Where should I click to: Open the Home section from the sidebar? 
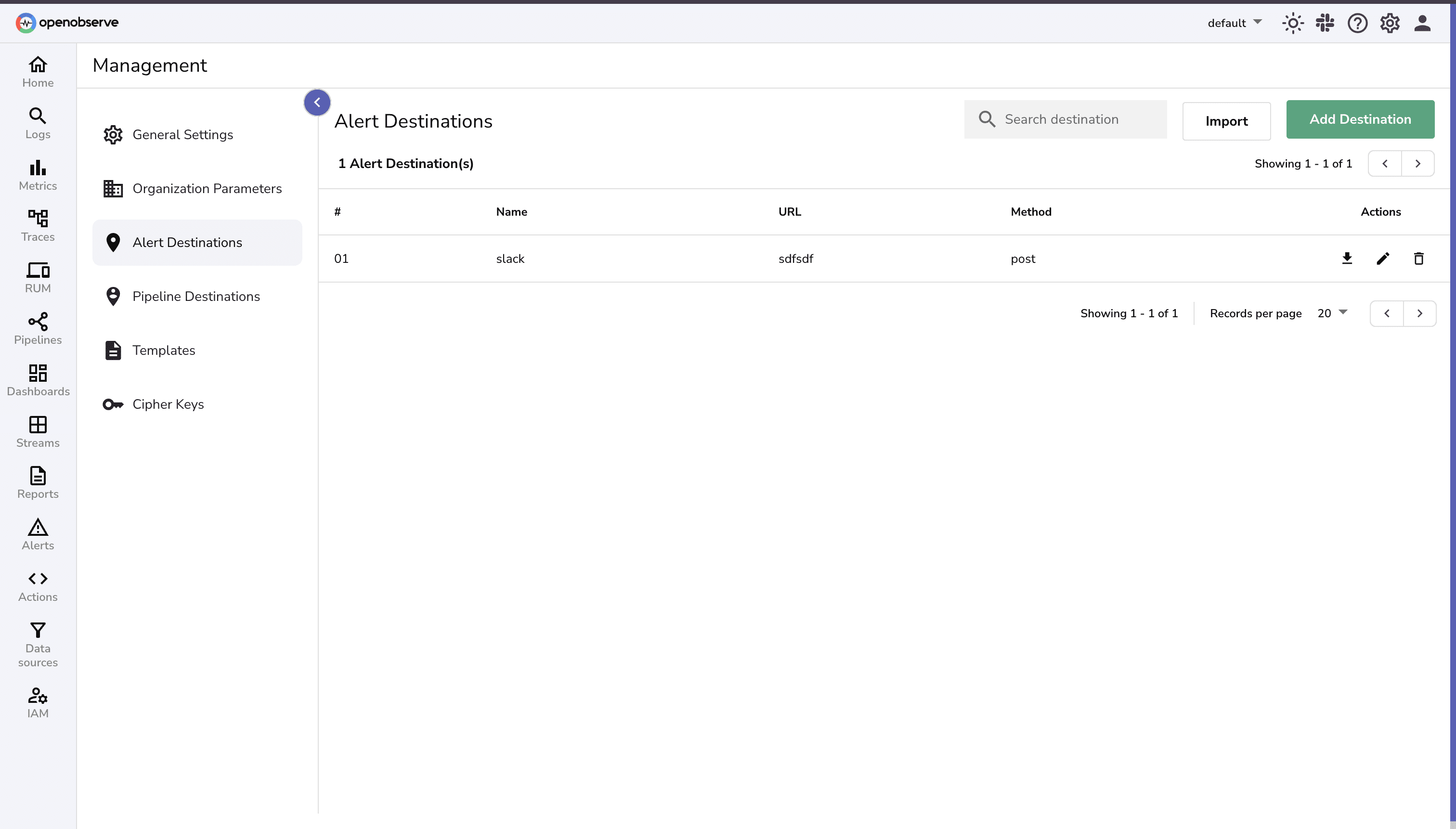coord(37,71)
